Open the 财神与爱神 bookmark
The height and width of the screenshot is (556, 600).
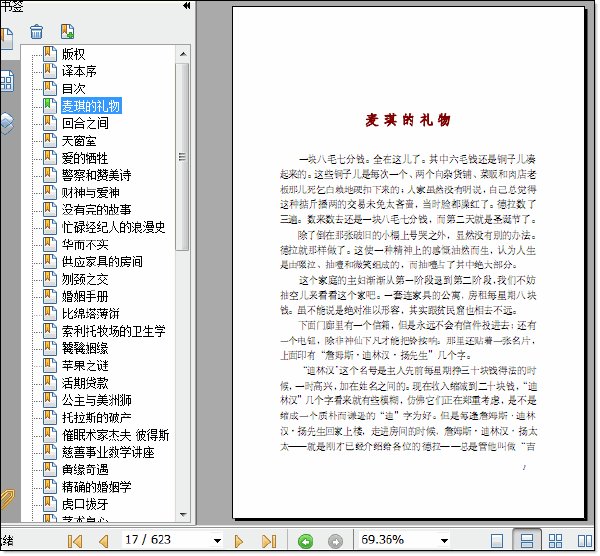pos(91,193)
